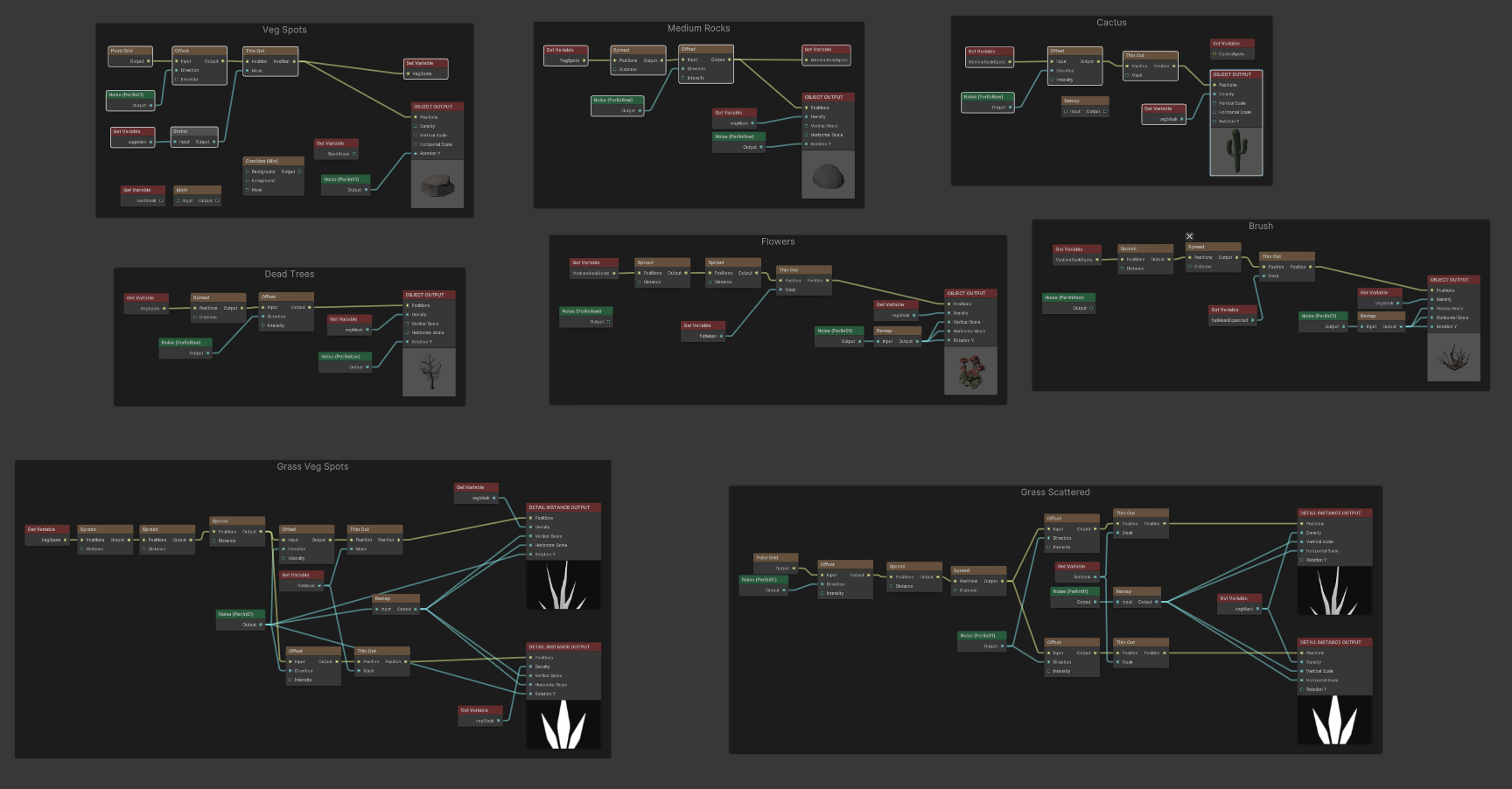Select the Get Variable roadMask node
Image resolution: width=1512 pixels, height=789 pixels.
pyautogui.click(x=143, y=195)
